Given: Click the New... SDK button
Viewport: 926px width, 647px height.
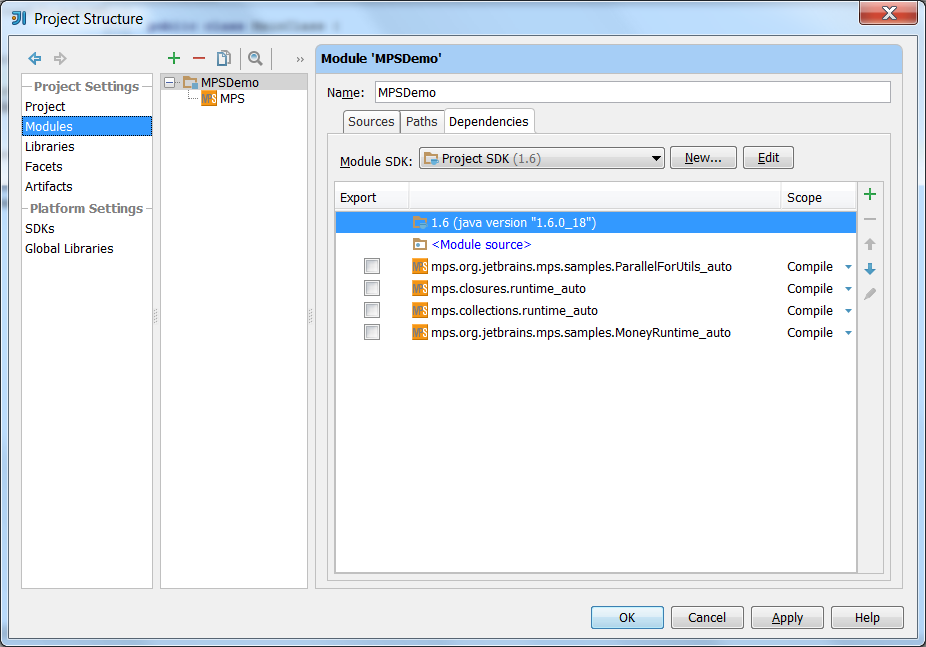Looking at the screenshot, I should (x=703, y=158).
